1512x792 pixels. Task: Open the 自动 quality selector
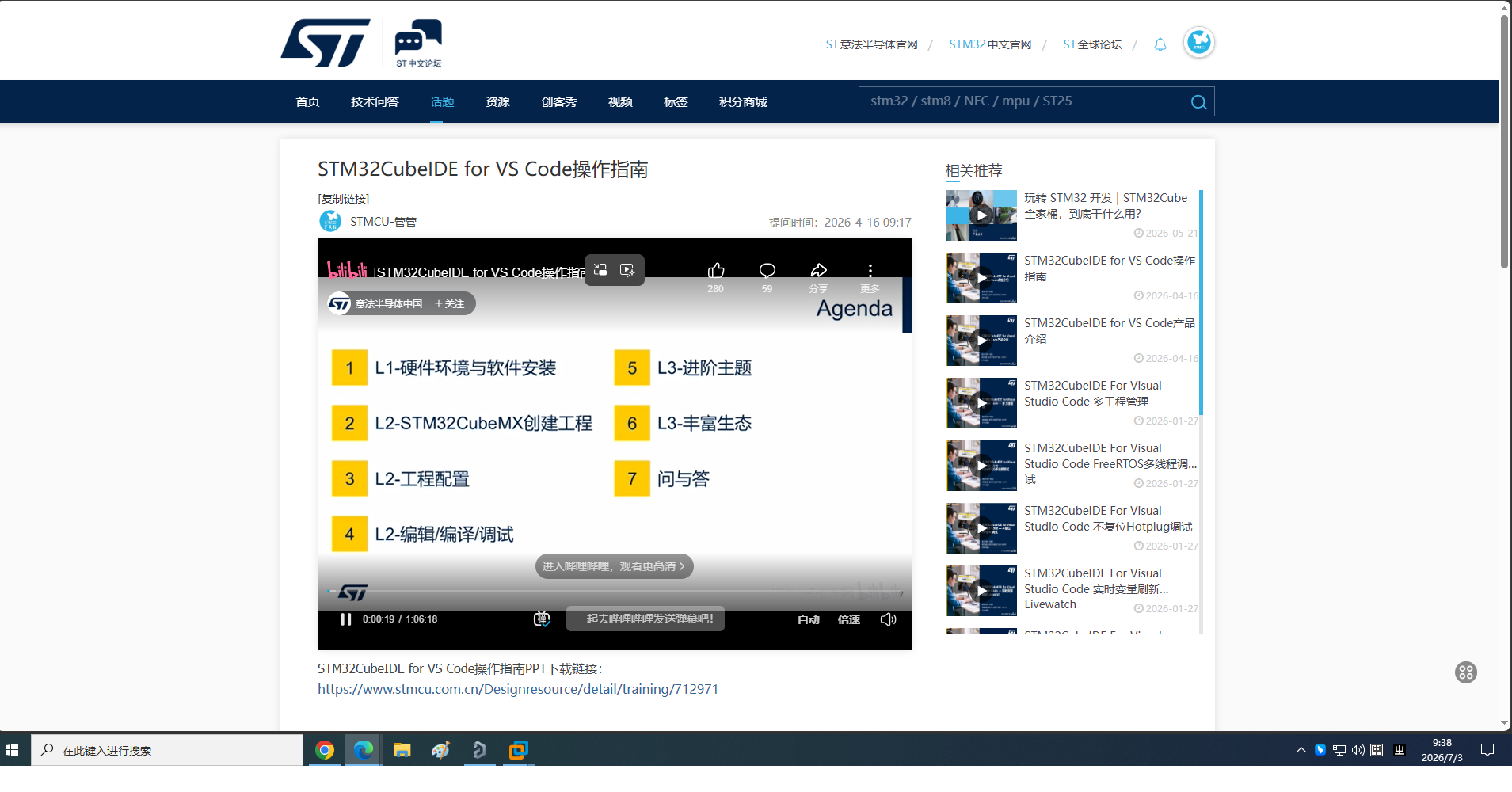click(809, 619)
